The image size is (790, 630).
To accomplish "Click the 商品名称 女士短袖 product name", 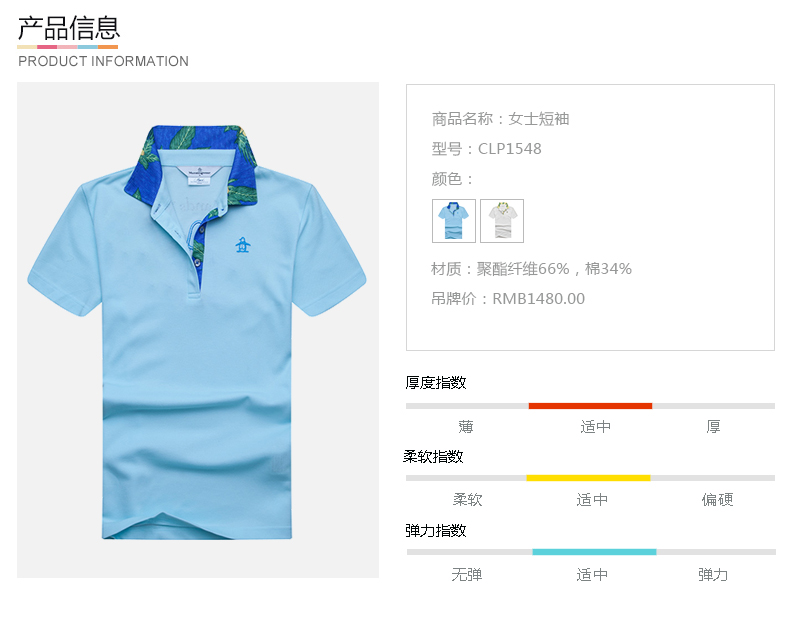I will click(x=500, y=119).
